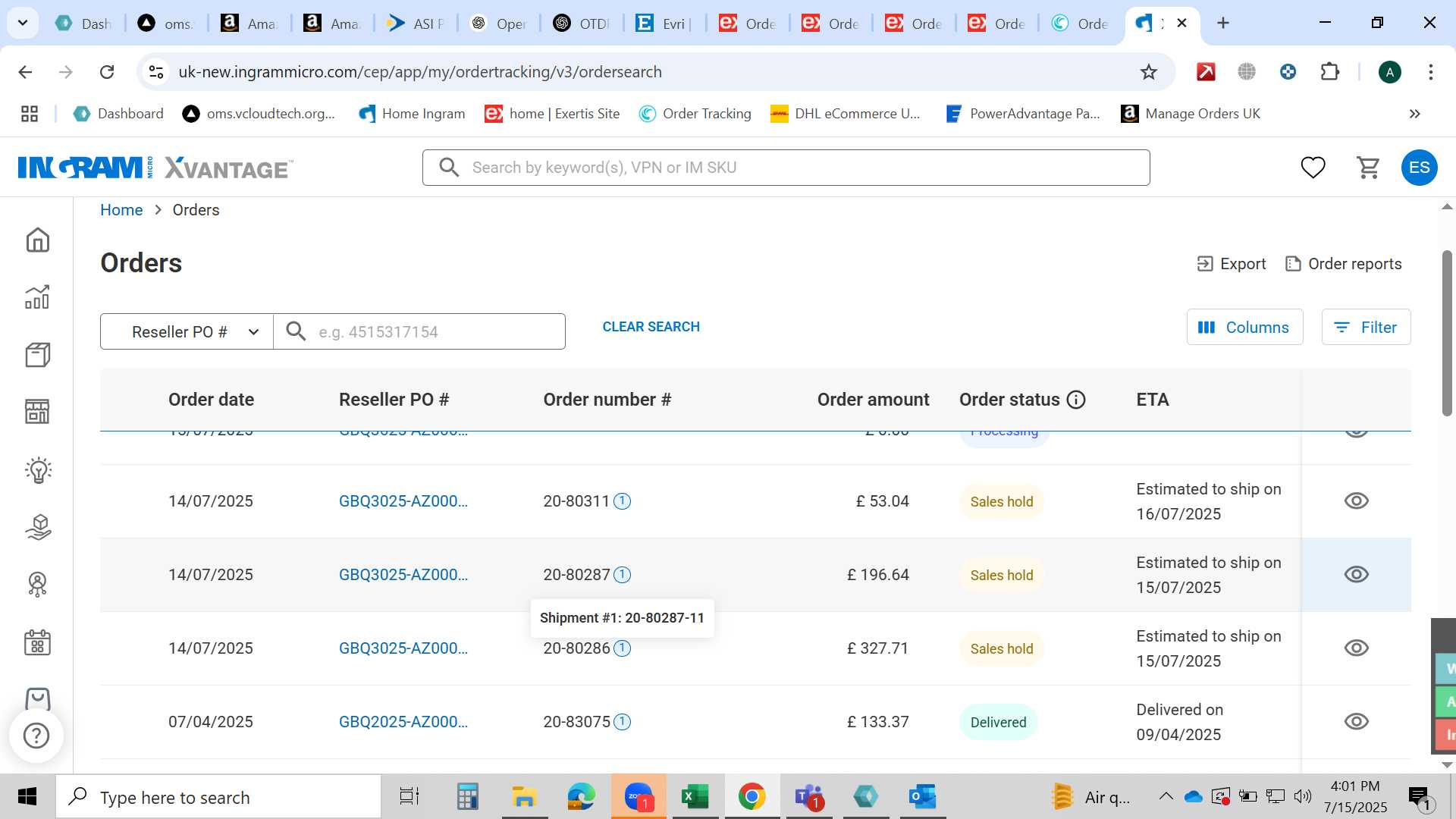Switch to the ASI browser tab
Screen dimensions: 1456x819
(x=416, y=24)
